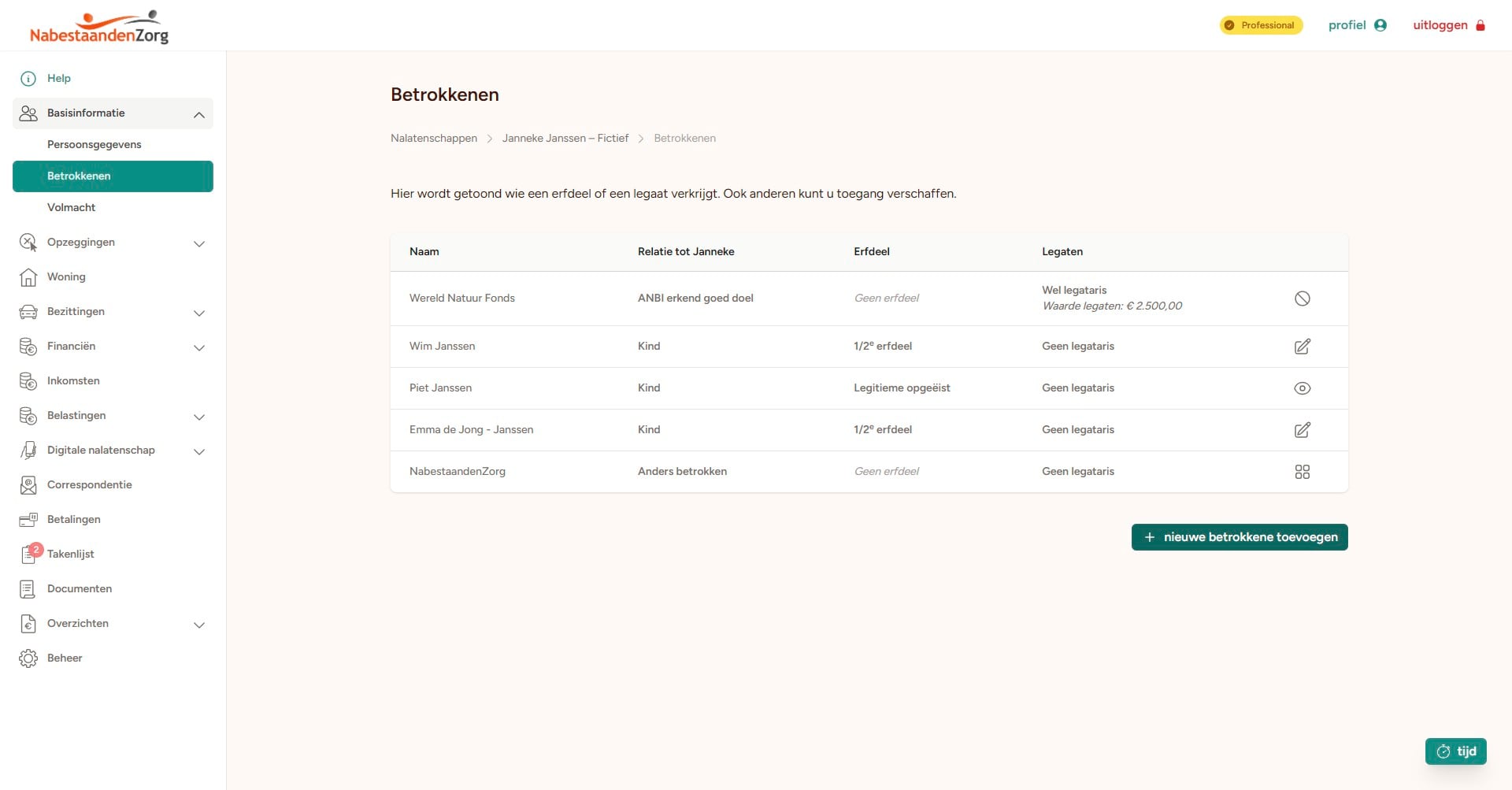The width and height of the screenshot is (1512, 790).
Task: Expand the Financiën menu
Action: (x=199, y=347)
